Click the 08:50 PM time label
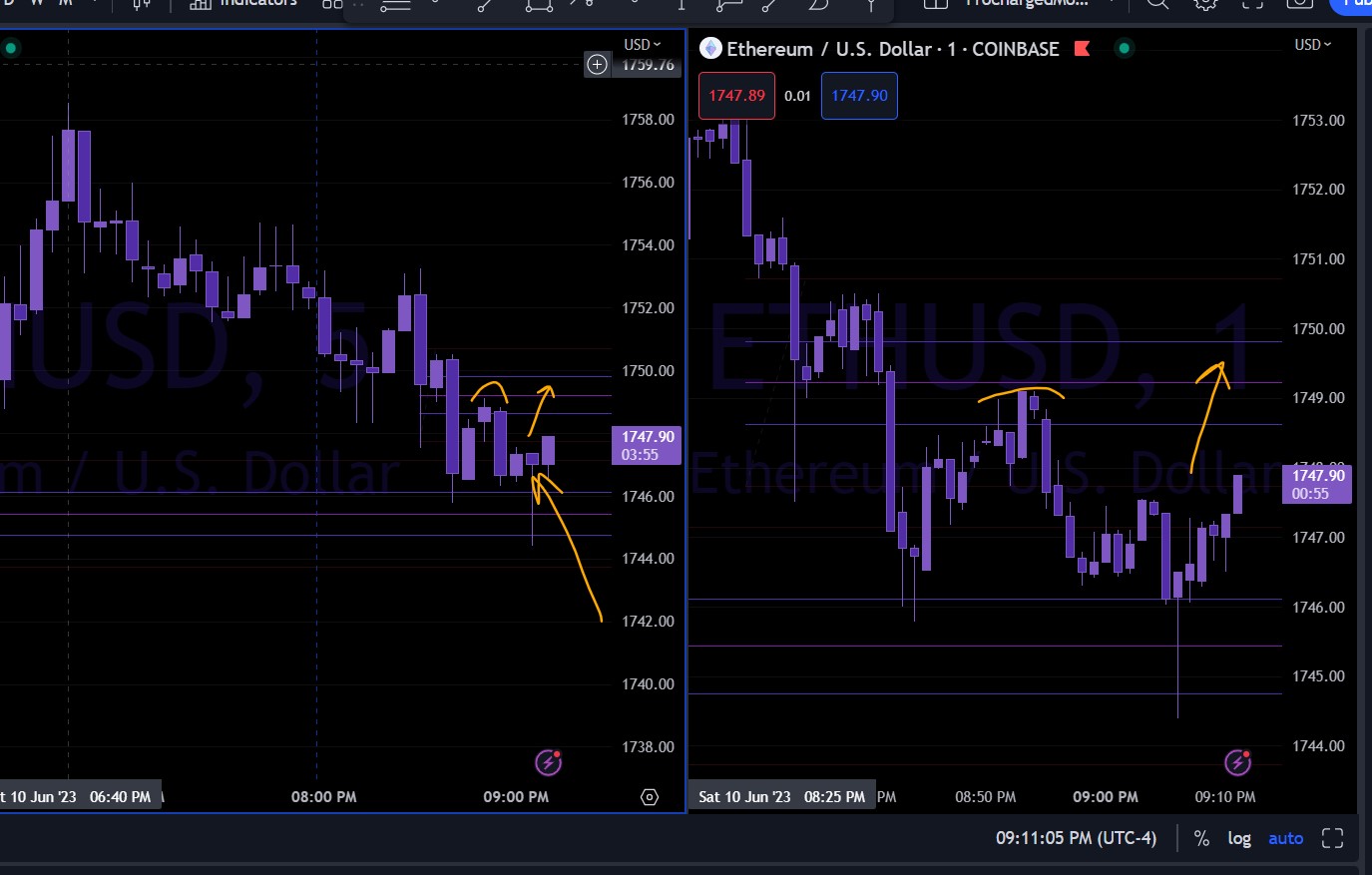Screen dimensions: 1372x875 (x=986, y=797)
